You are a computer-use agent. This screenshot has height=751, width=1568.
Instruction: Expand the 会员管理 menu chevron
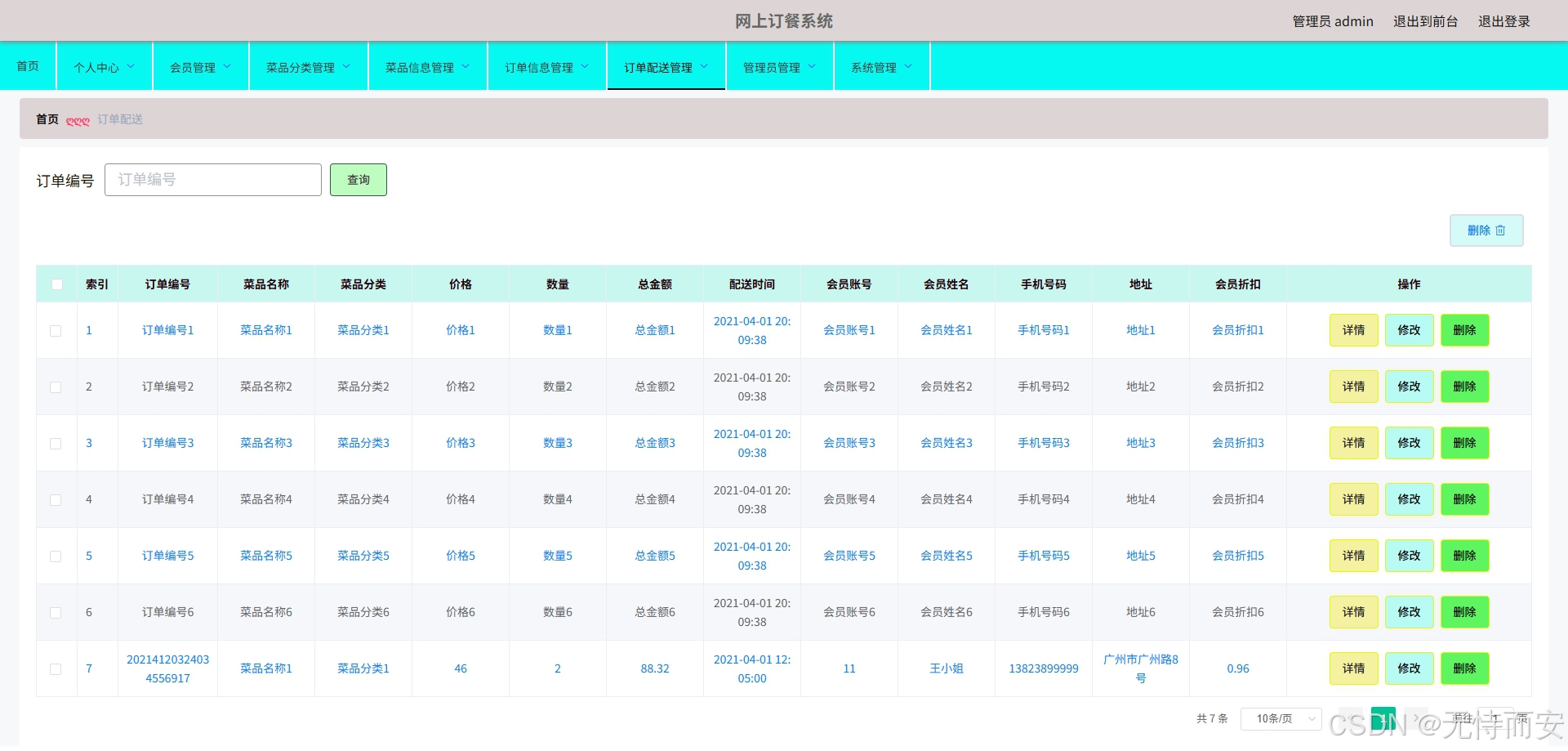[227, 67]
